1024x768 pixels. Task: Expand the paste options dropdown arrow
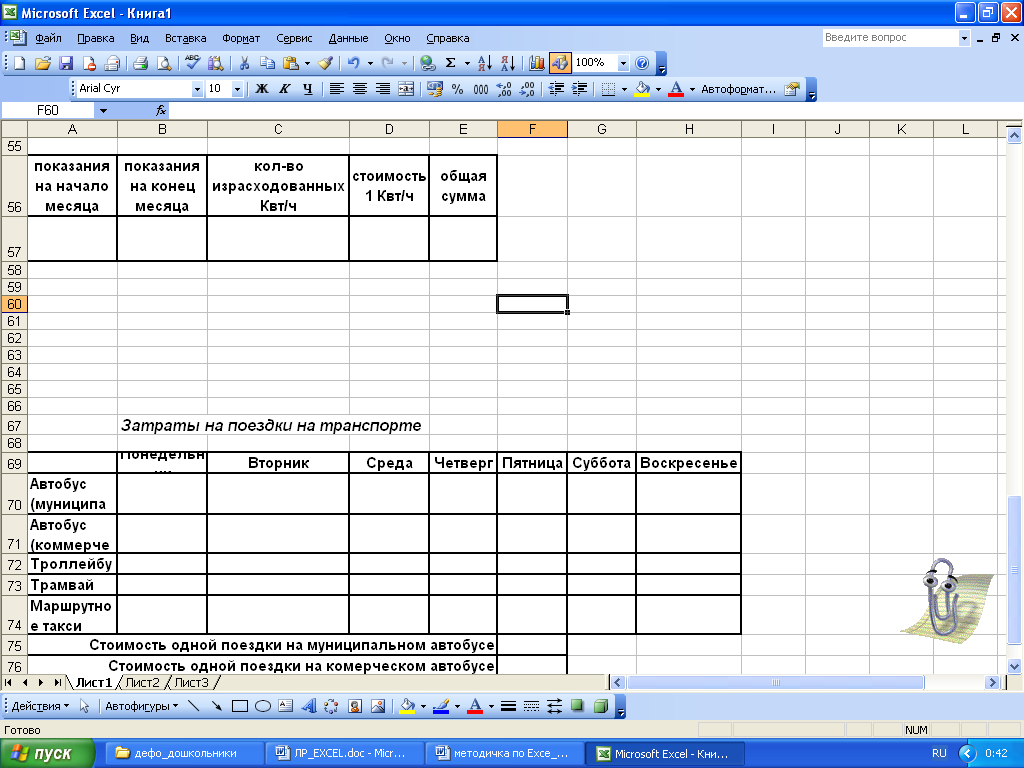(307, 63)
